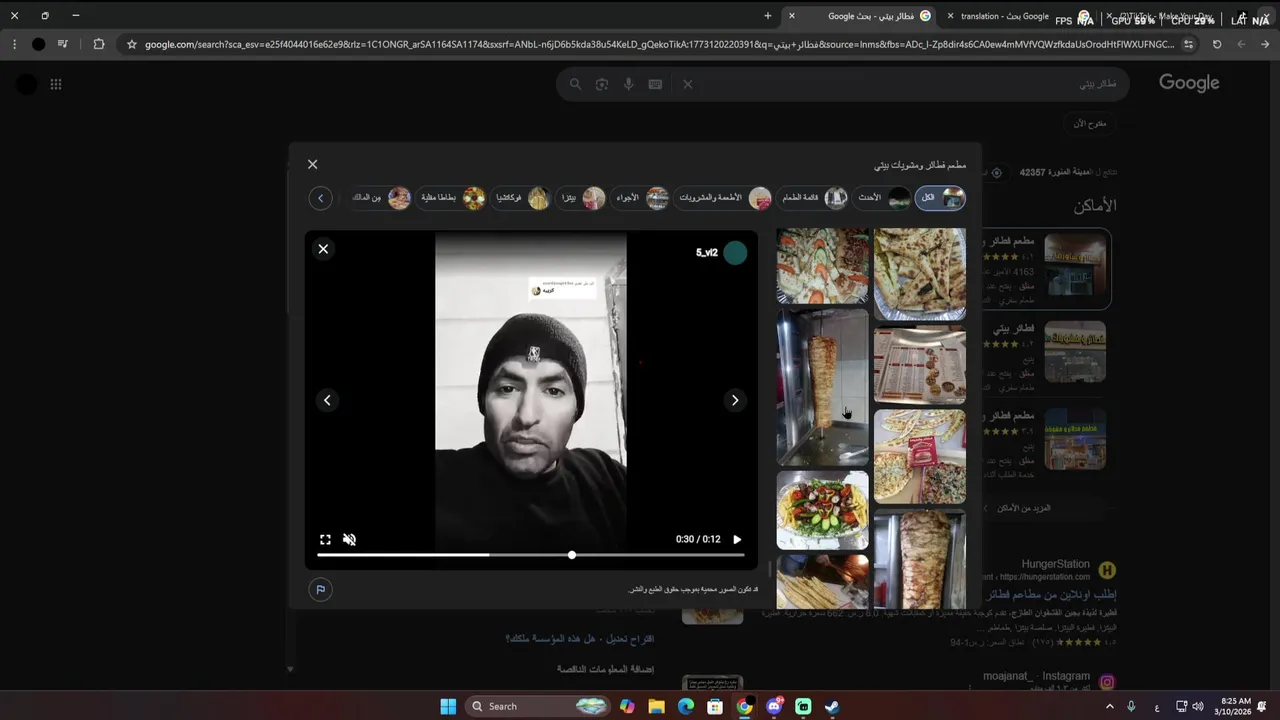Open Microsoft Store from taskbar
Viewport: 1280px width, 720px height.
(x=715, y=706)
